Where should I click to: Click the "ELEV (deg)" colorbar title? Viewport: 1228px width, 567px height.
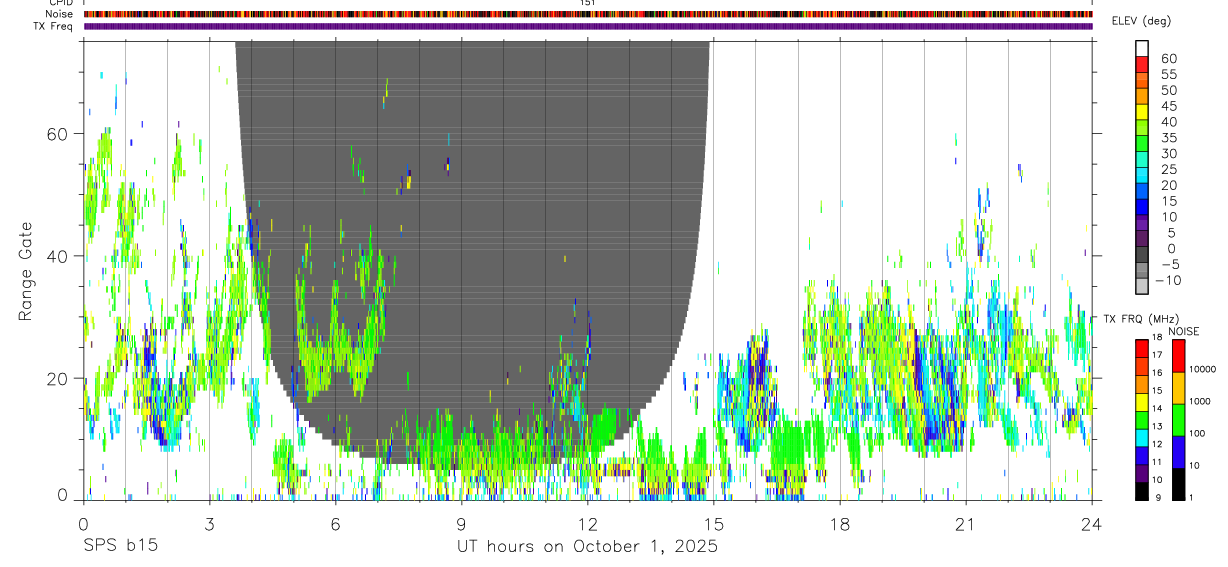coord(1141,21)
